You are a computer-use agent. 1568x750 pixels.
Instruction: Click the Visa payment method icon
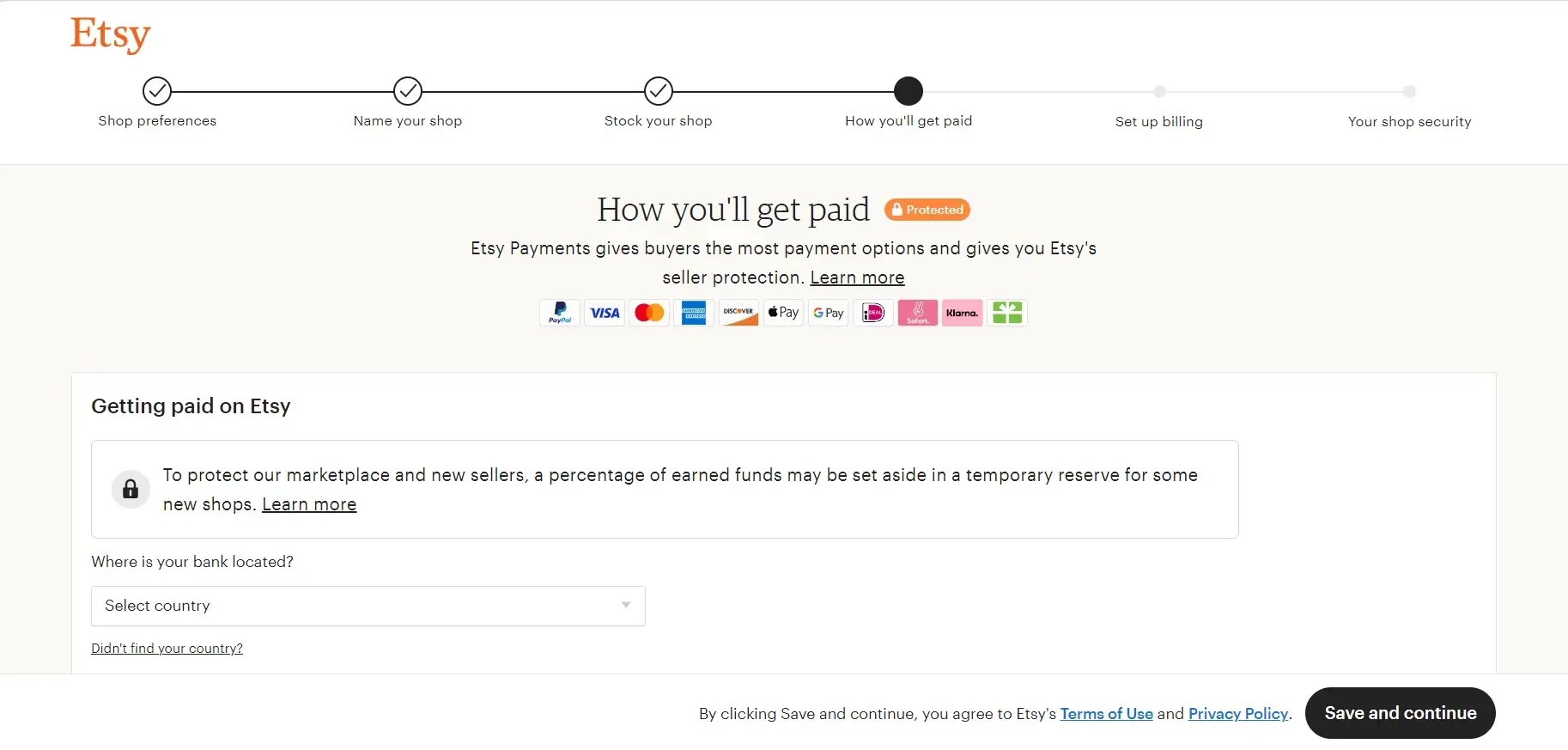[x=604, y=313]
